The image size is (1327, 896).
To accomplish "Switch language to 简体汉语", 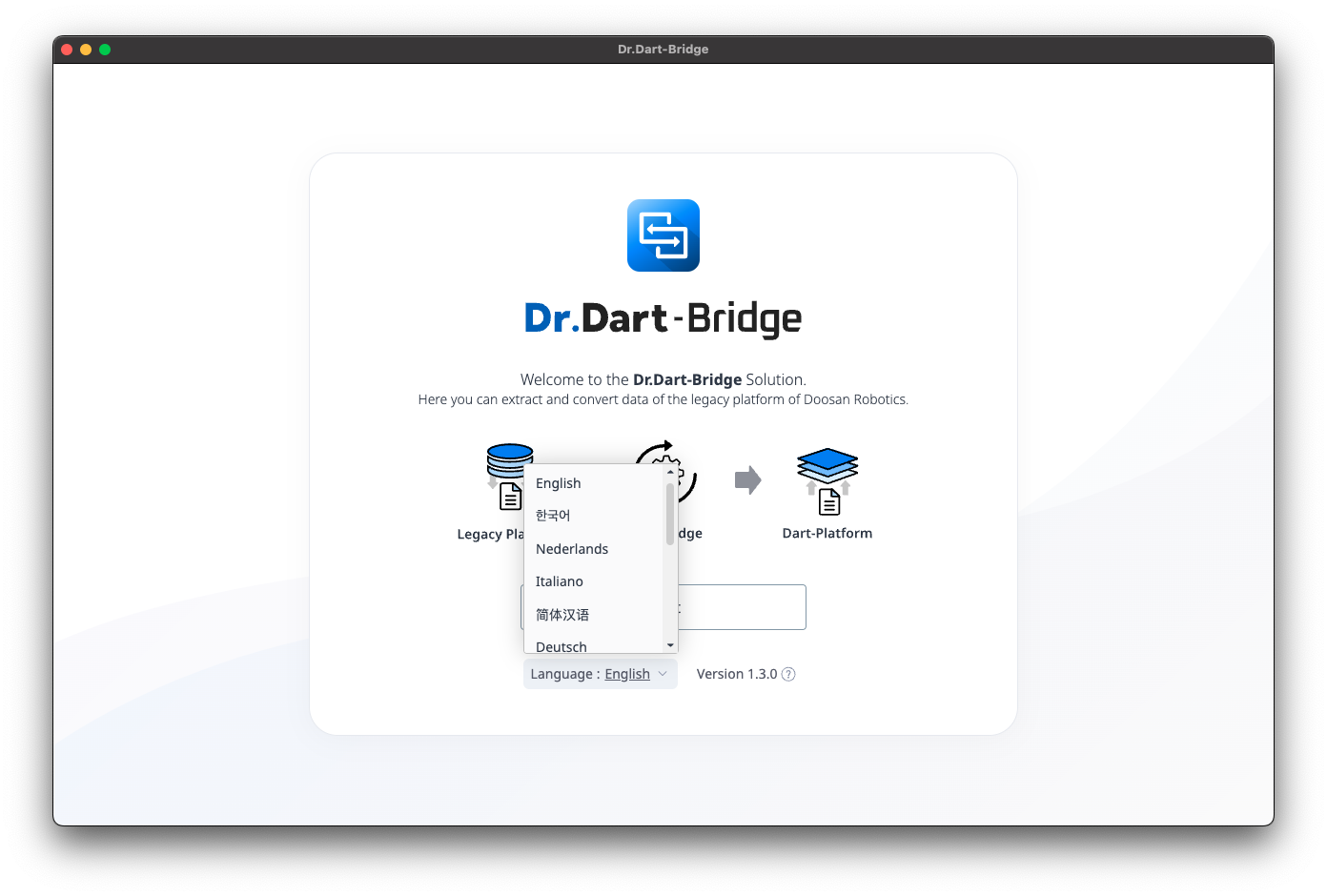I will pos(562,615).
